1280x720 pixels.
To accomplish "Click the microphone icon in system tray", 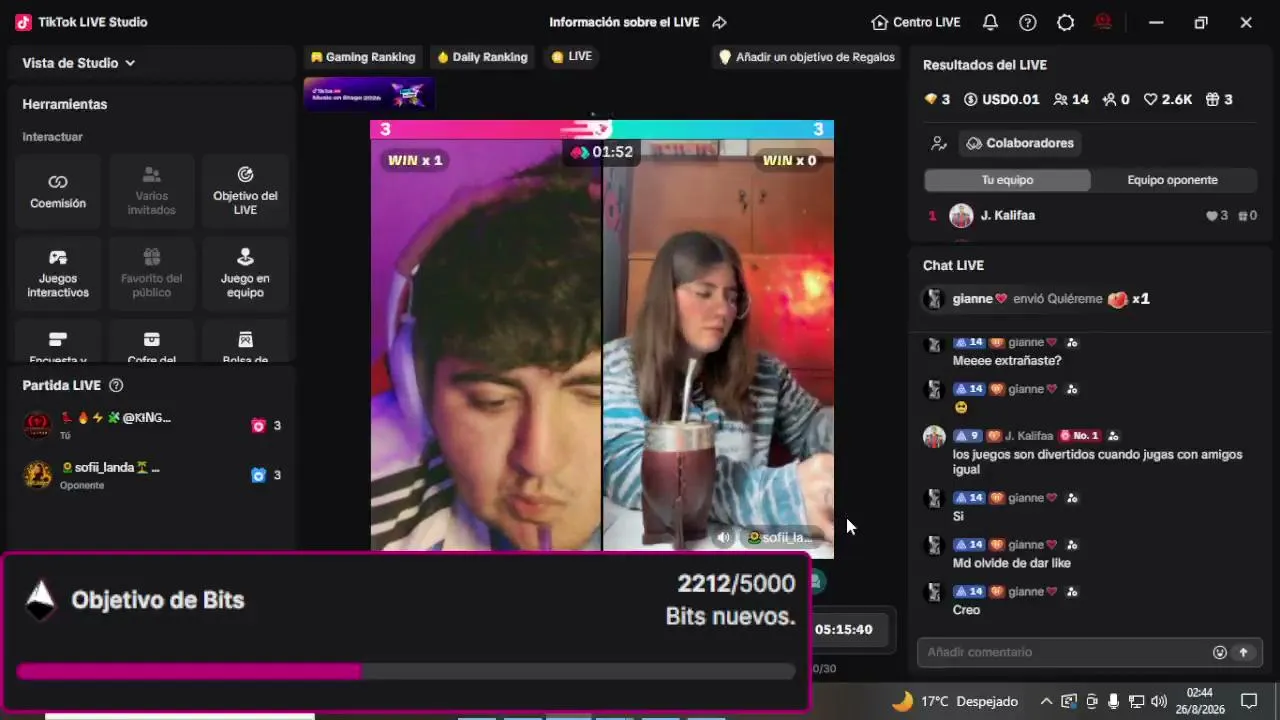I will 1113,701.
